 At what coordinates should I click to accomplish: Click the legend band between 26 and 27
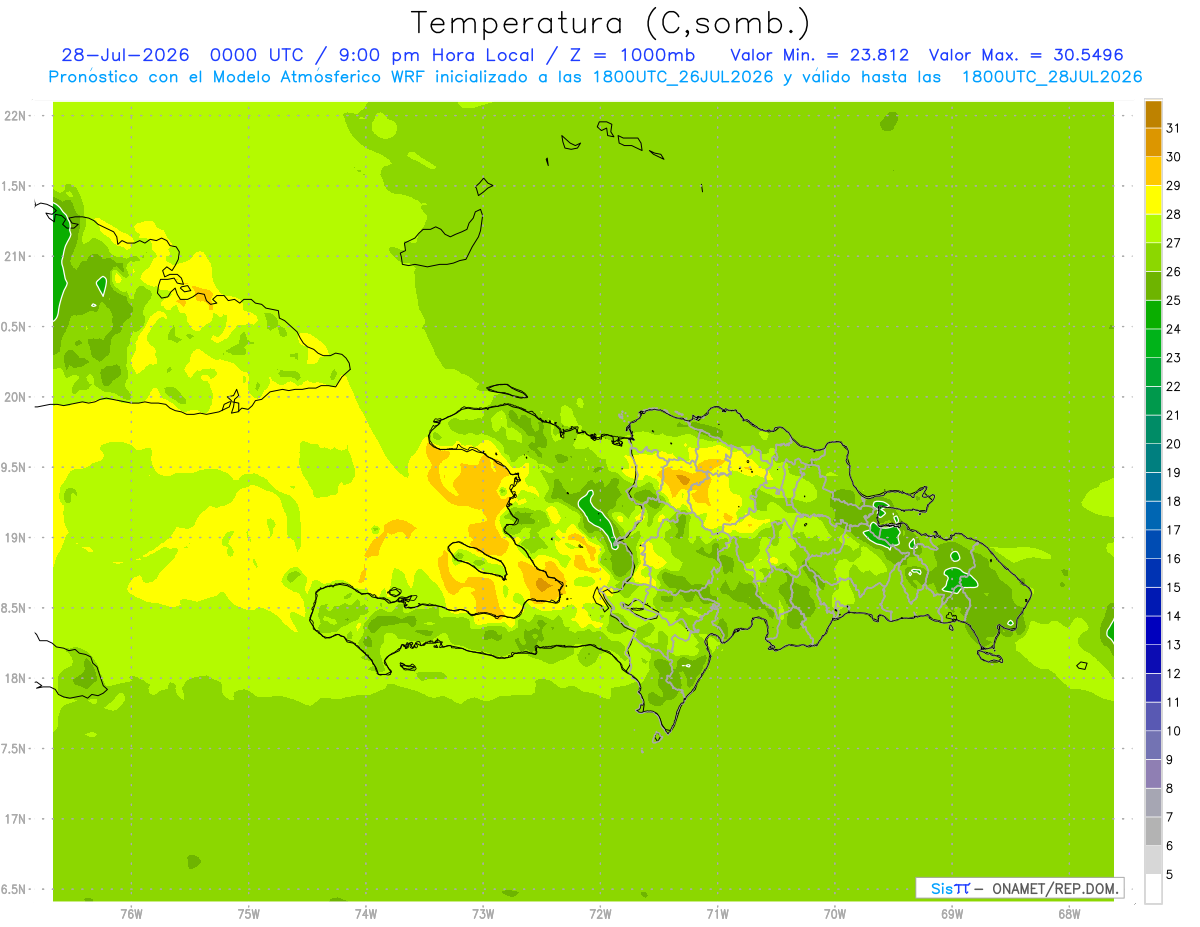1153,257
